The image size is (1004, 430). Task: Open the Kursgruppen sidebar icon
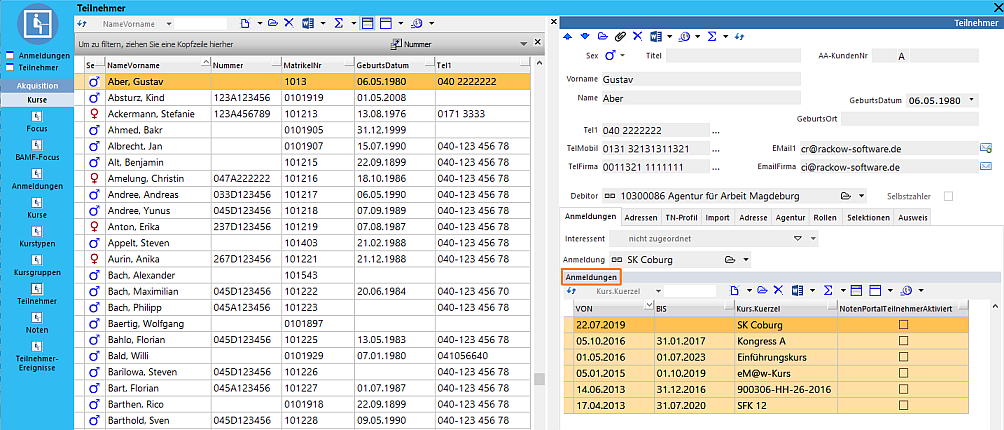pos(37,259)
